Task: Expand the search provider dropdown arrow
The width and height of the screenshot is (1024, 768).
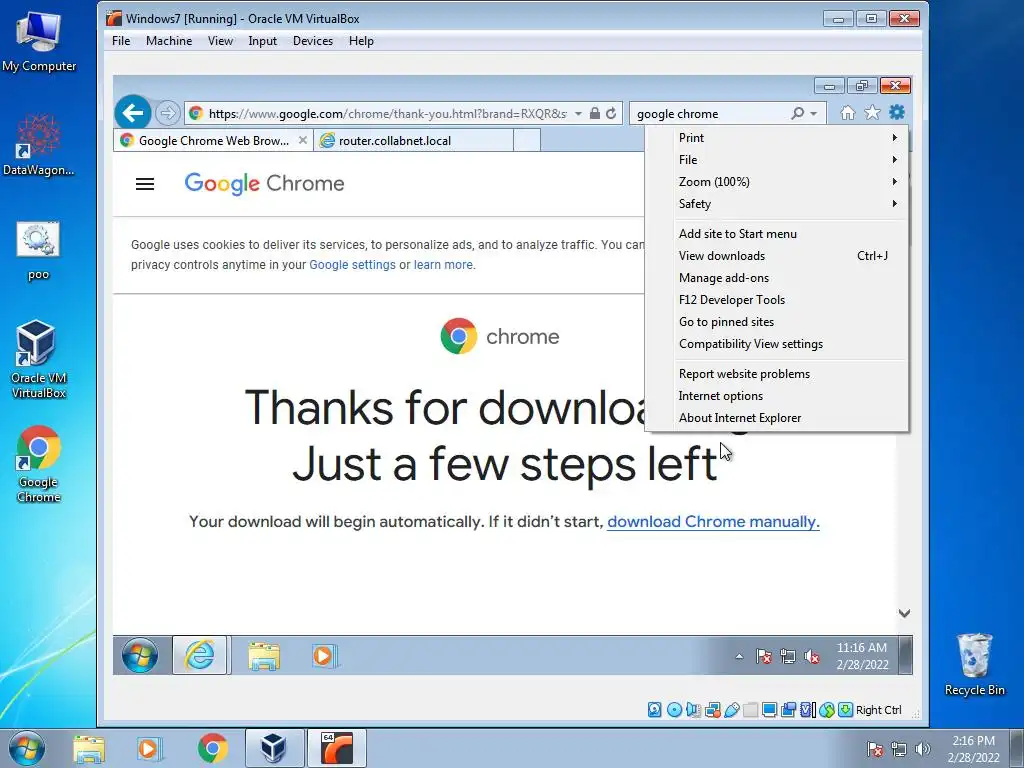Action: (x=814, y=114)
